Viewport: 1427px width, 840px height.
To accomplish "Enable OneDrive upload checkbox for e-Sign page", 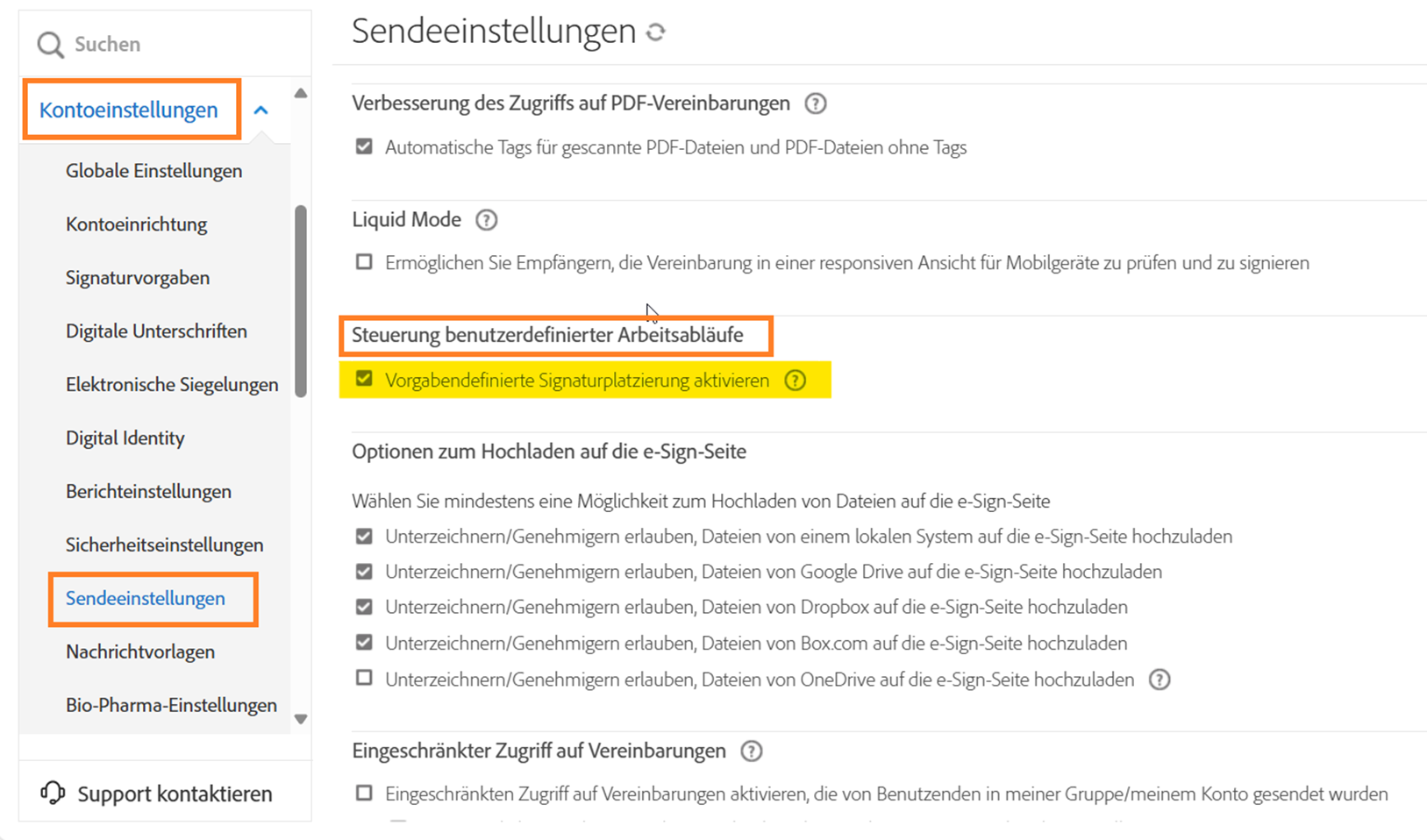I will [x=364, y=678].
